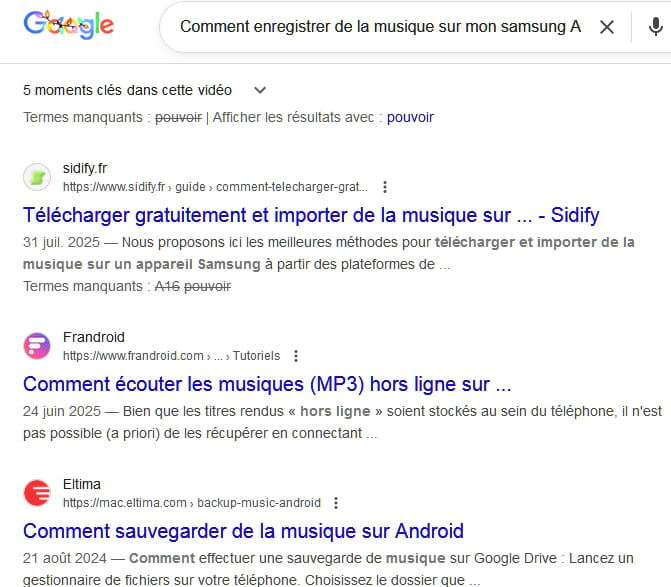Click the search box text field

pos(380,27)
